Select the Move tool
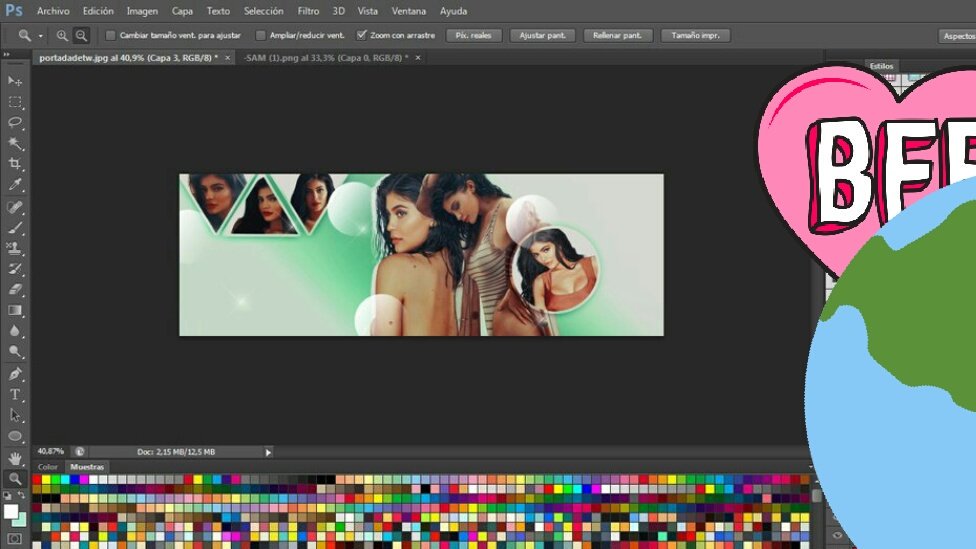Image resolution: width=976 pixels, height=549 pixels. [15, 82]
